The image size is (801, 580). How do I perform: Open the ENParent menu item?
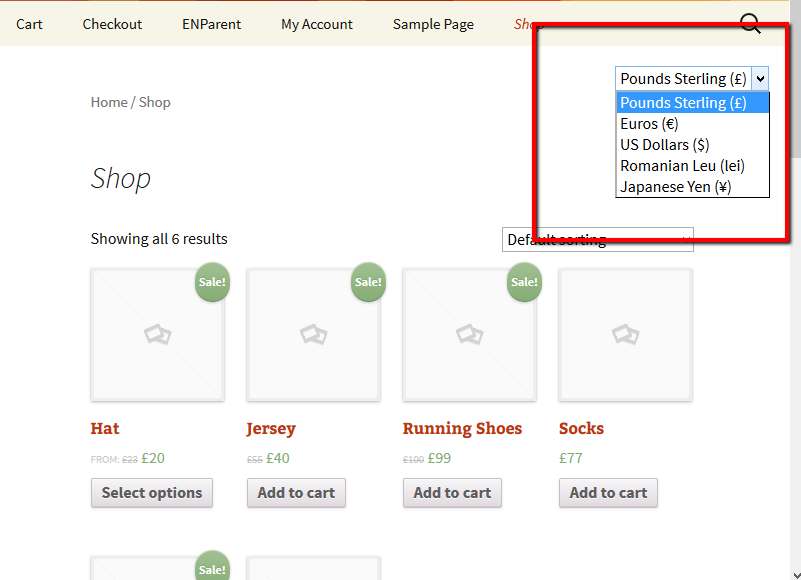click(211, 24)
